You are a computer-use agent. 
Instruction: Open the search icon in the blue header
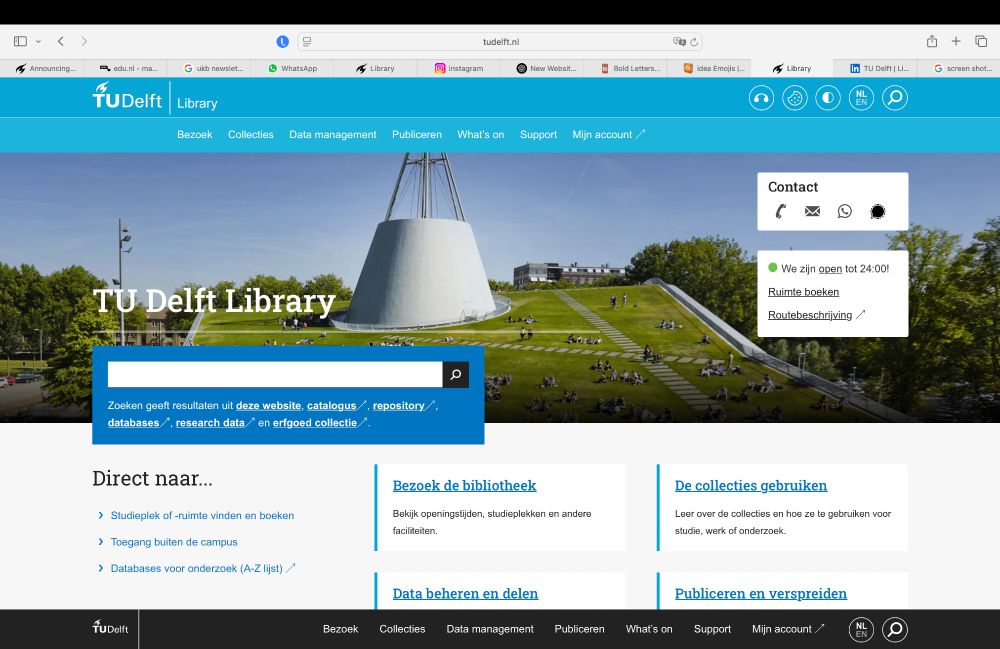click(895, 98)
